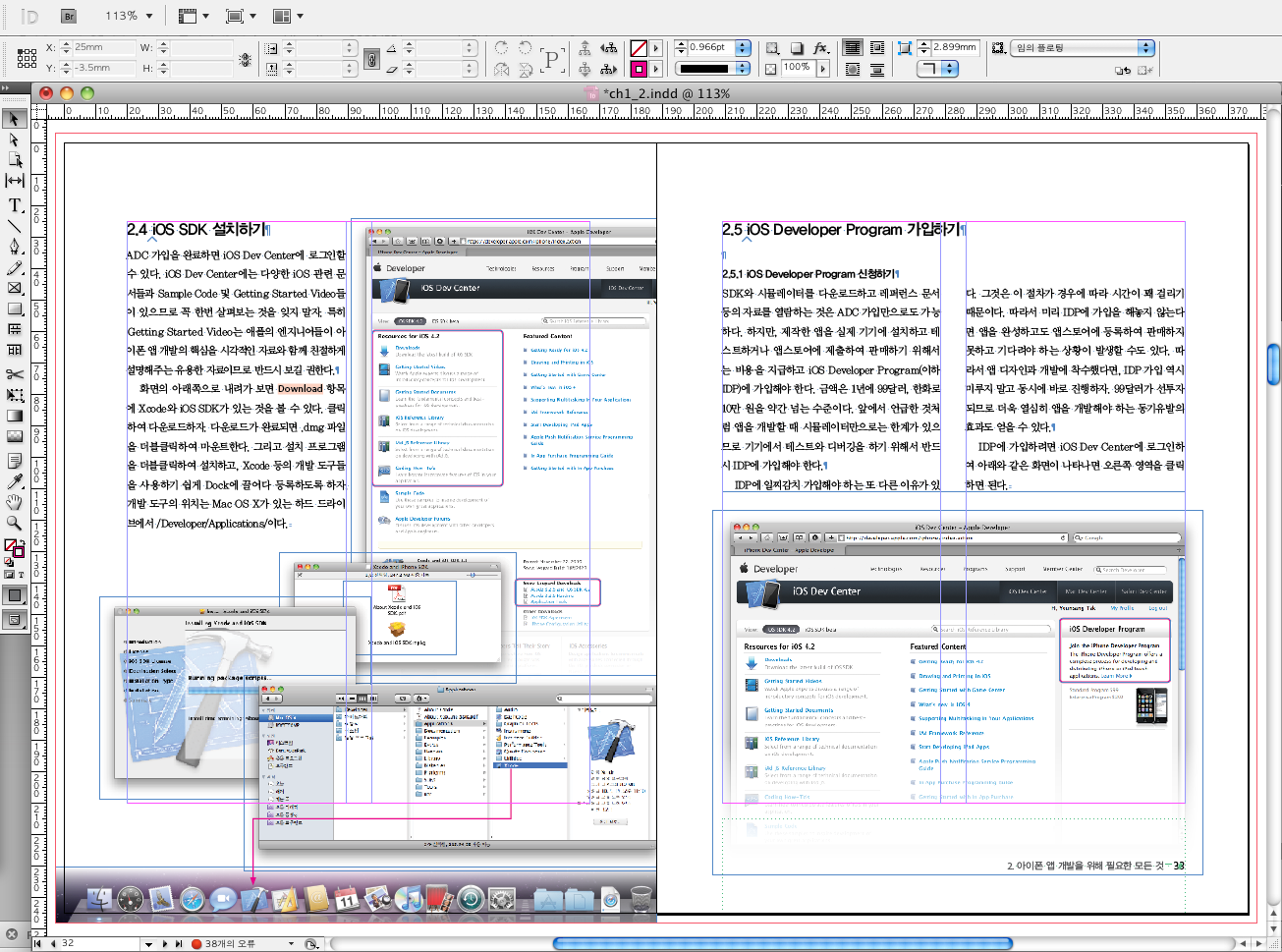Toggle the no text wrap button
Screen dimensions: 1282x952
coord(853,47)
